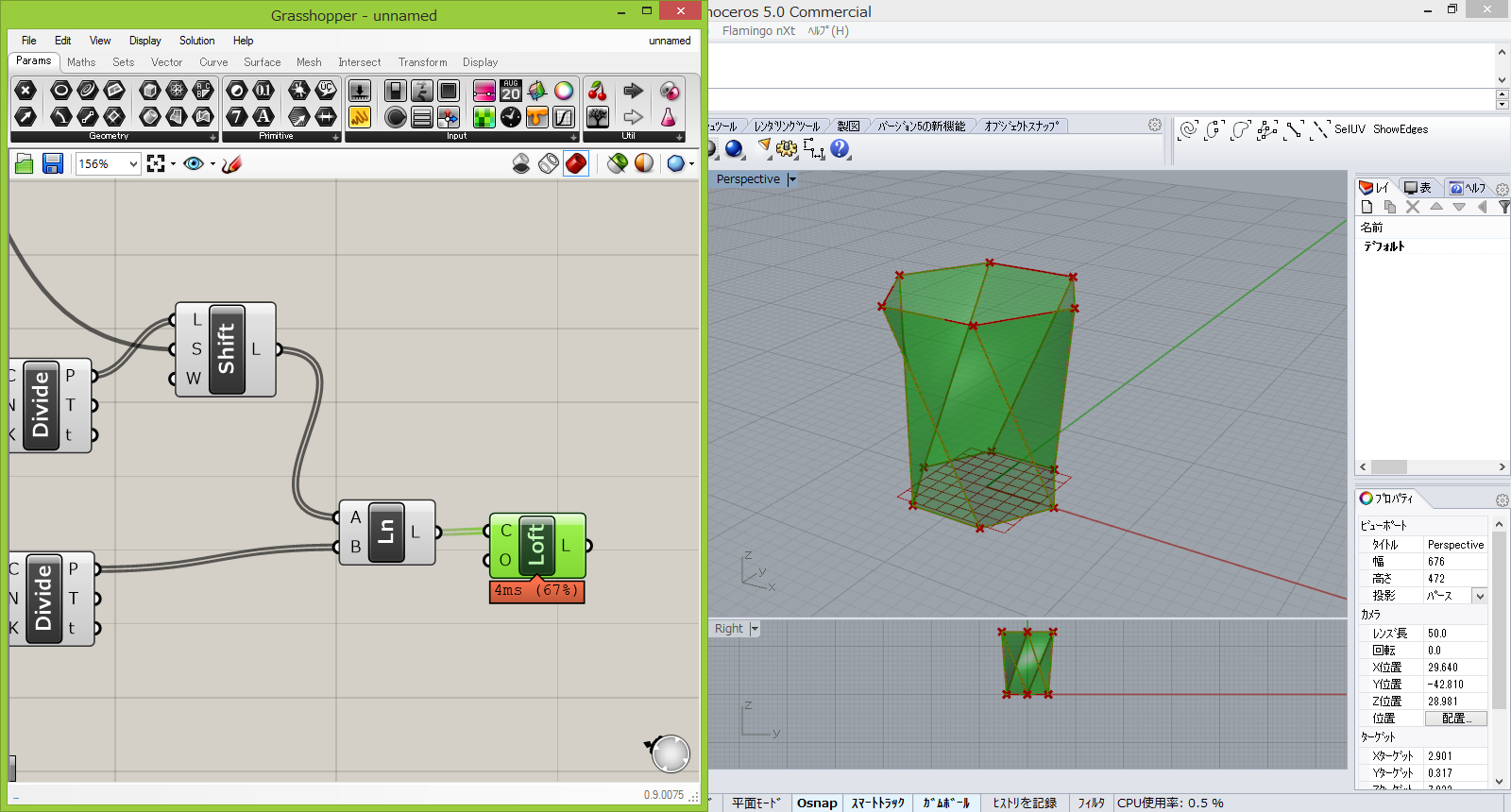The height and width of the screenshot is (812, 1511).
Task: Switch to the Curve tab
Action: pyautogui.click(x=213, y=62)
